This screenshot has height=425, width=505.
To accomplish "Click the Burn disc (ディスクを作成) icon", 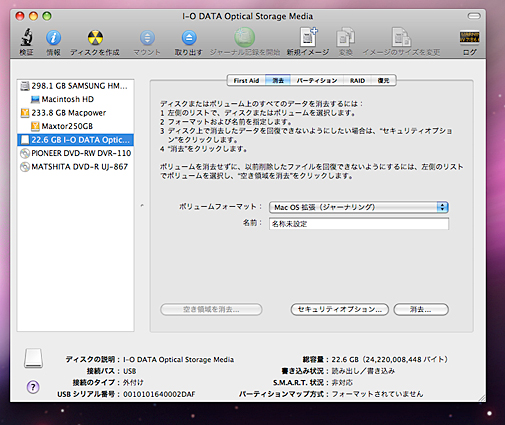I will coord(95,37).
